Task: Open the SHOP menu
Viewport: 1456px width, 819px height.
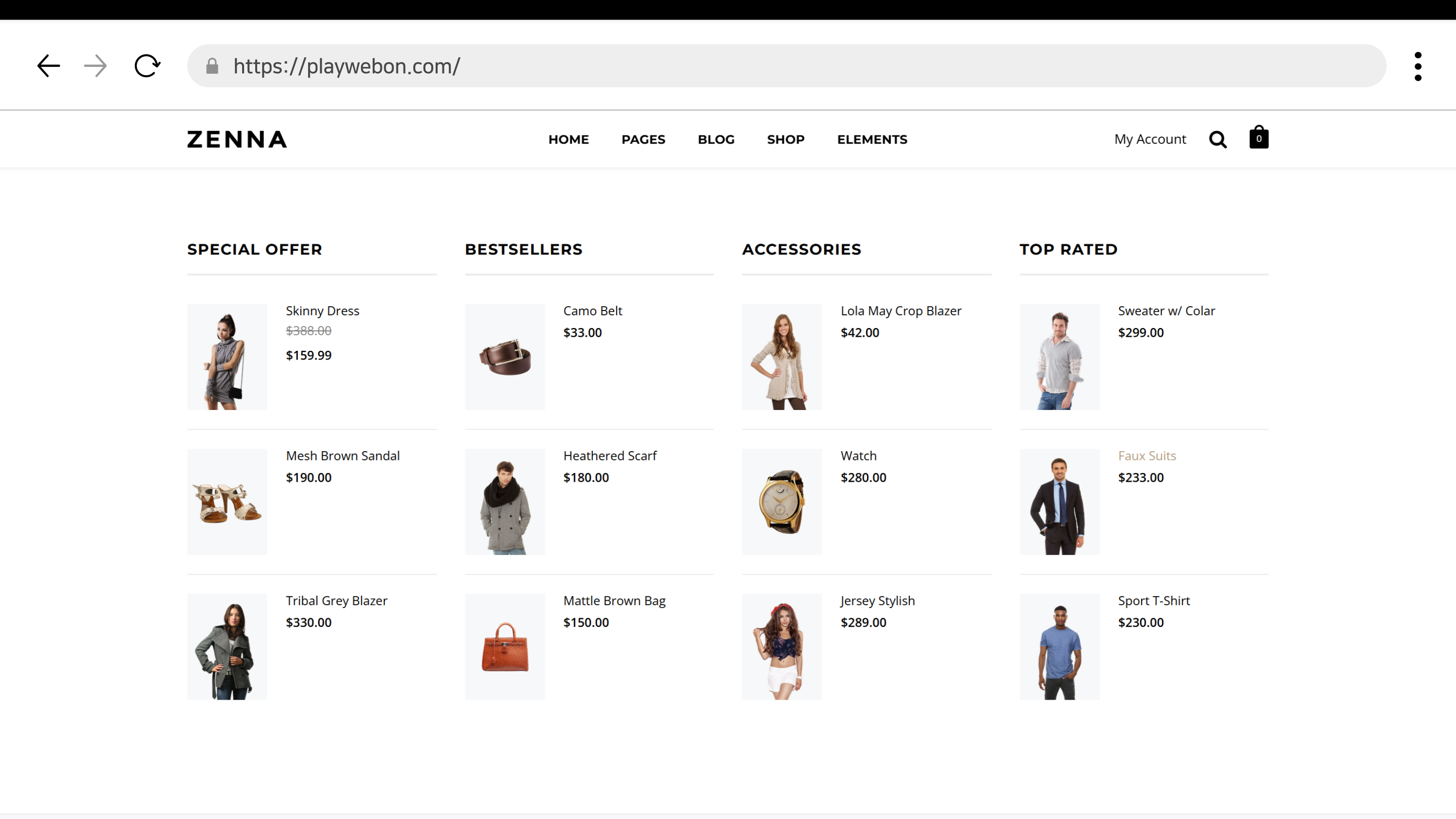Action: click(785, 139)
